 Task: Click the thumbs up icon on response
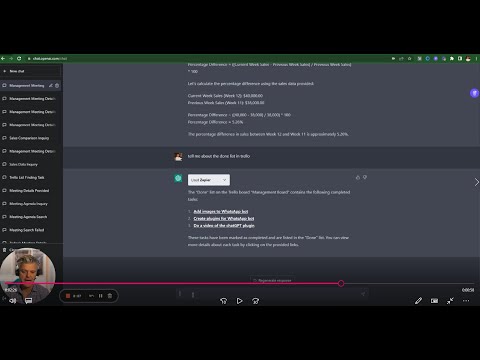click(x=358, y=178)
